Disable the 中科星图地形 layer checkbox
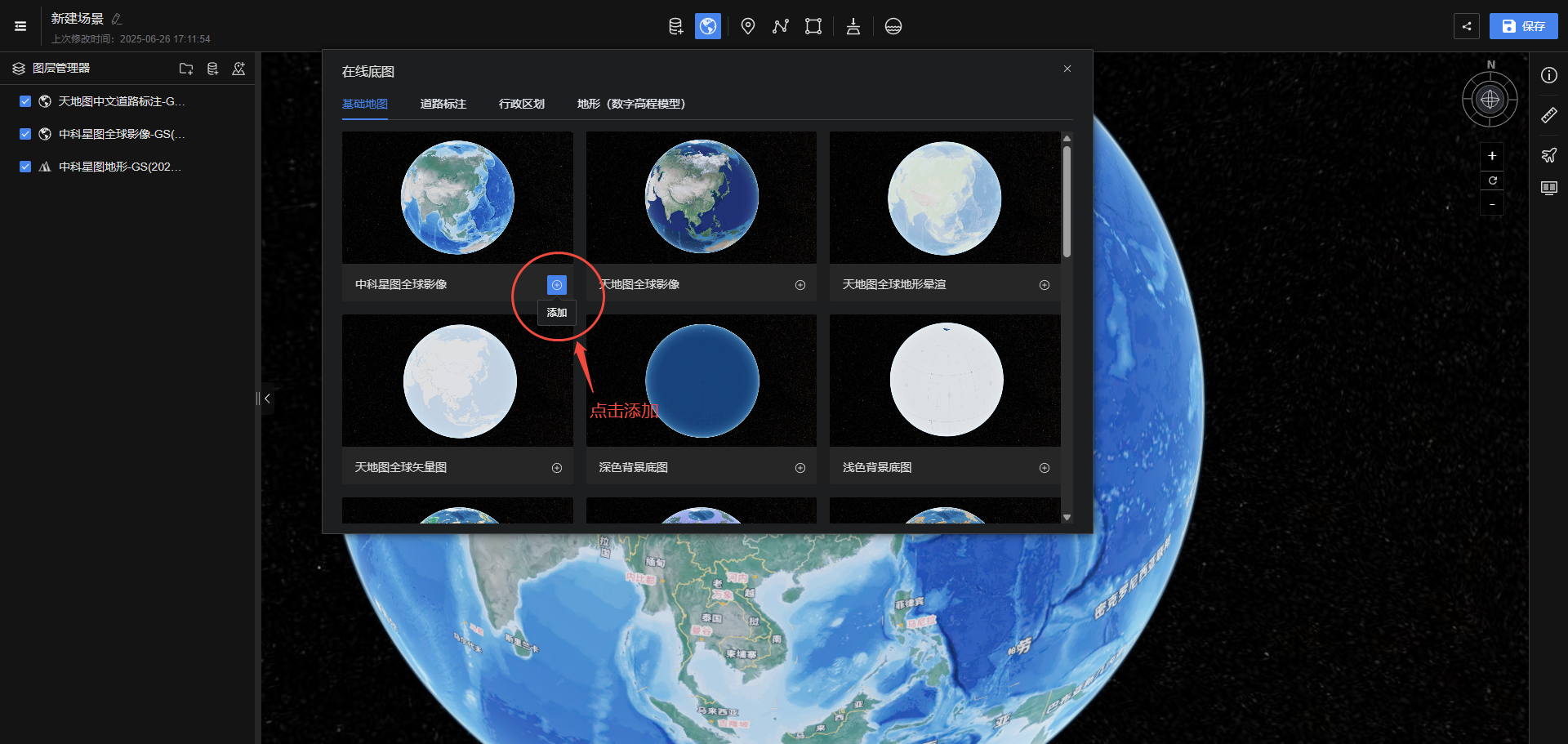The image size is (1568, 744). [25, 167]
